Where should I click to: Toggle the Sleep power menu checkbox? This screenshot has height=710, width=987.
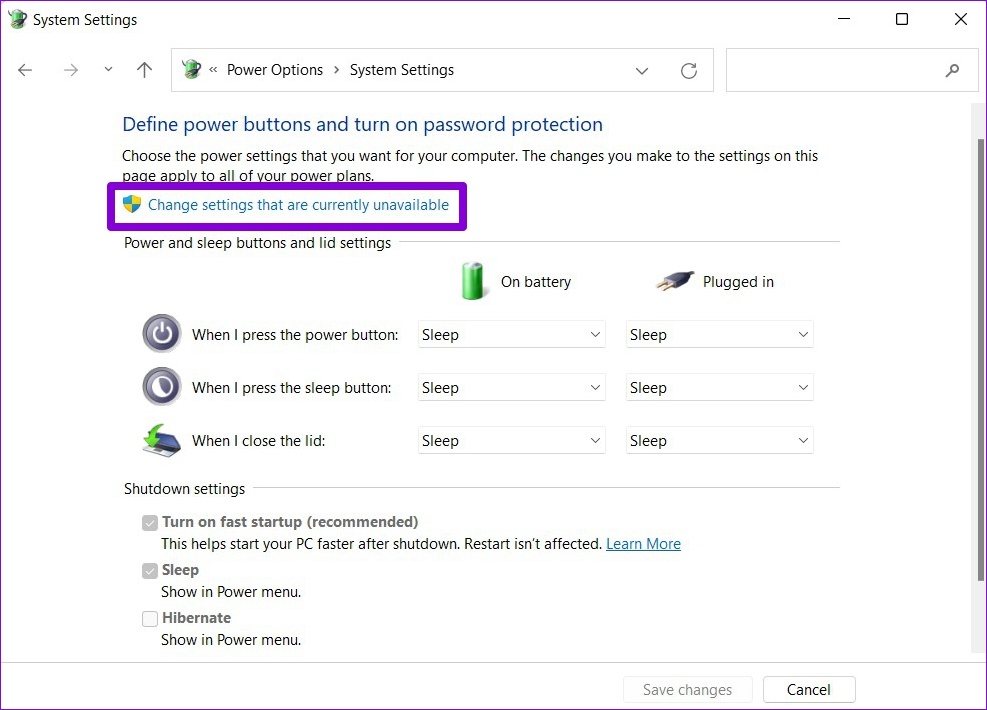click(x=150, y=570)
